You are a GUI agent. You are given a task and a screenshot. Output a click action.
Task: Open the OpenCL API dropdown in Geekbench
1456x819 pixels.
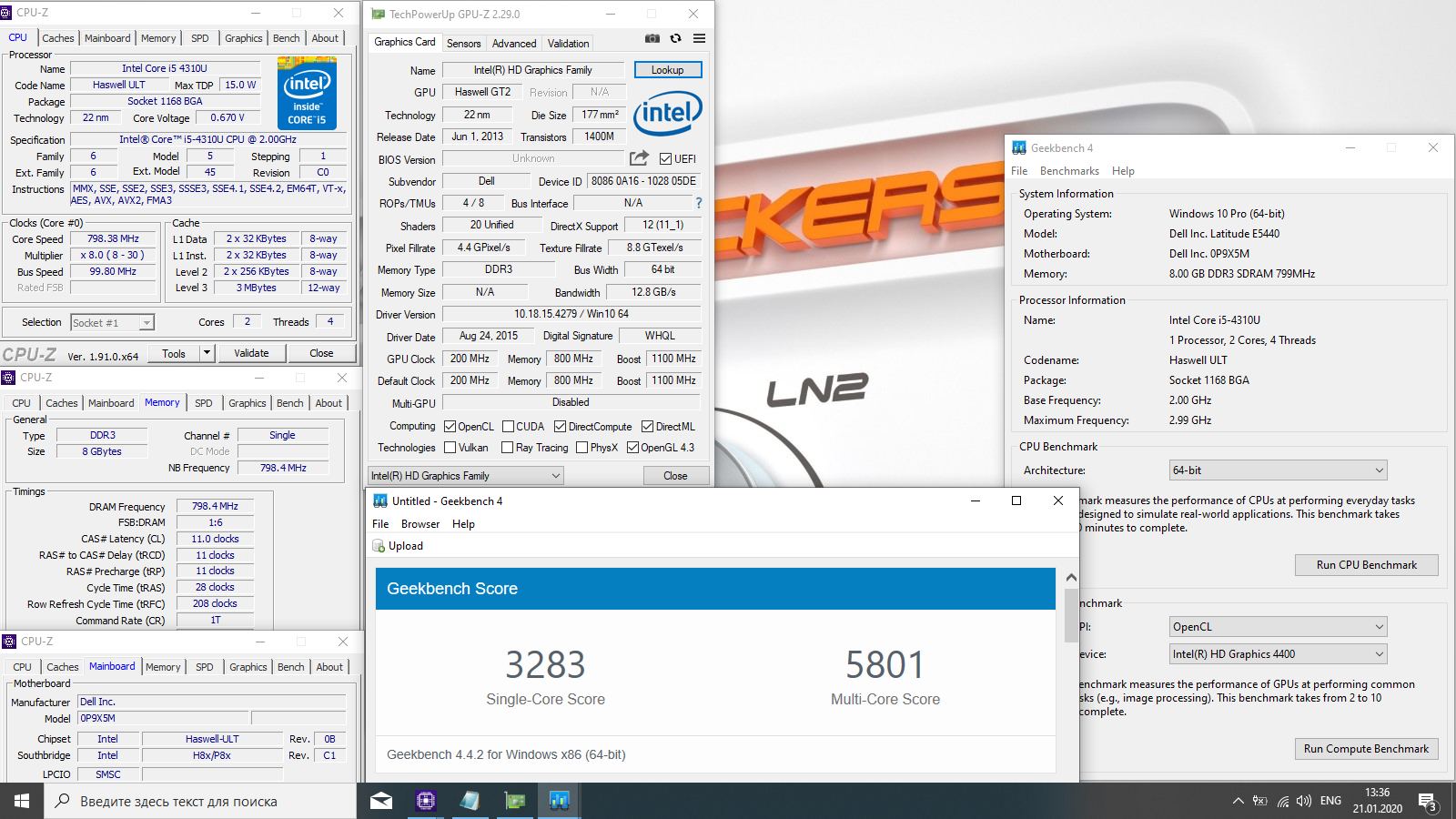click(1278, 627)
